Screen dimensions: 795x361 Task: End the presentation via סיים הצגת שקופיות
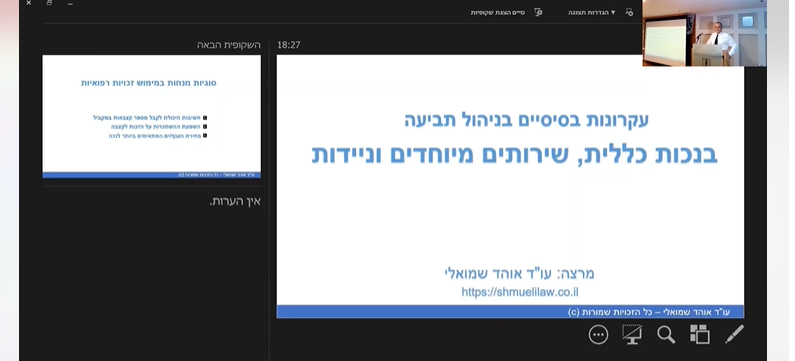(497, 12)
